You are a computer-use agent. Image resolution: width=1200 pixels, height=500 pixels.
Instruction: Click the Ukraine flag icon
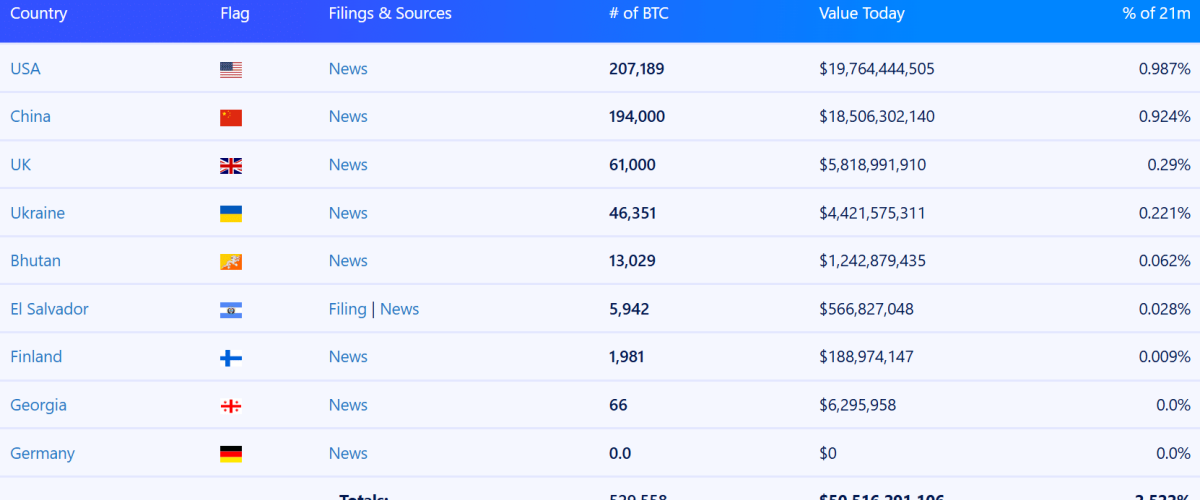231,214
